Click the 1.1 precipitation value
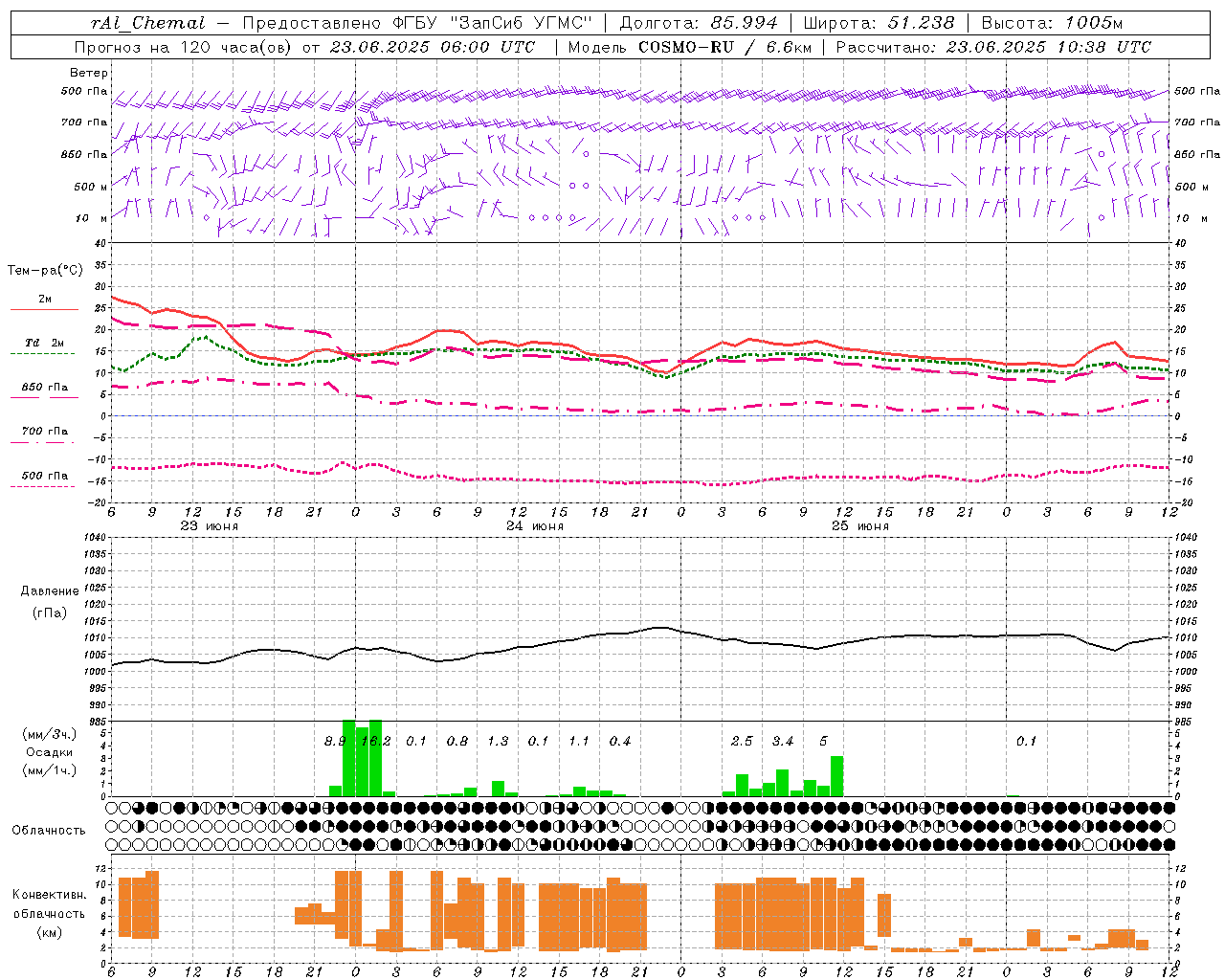The height and width of the screenshot is (980, 1225). pyautogui.click(x=579, y=741)
